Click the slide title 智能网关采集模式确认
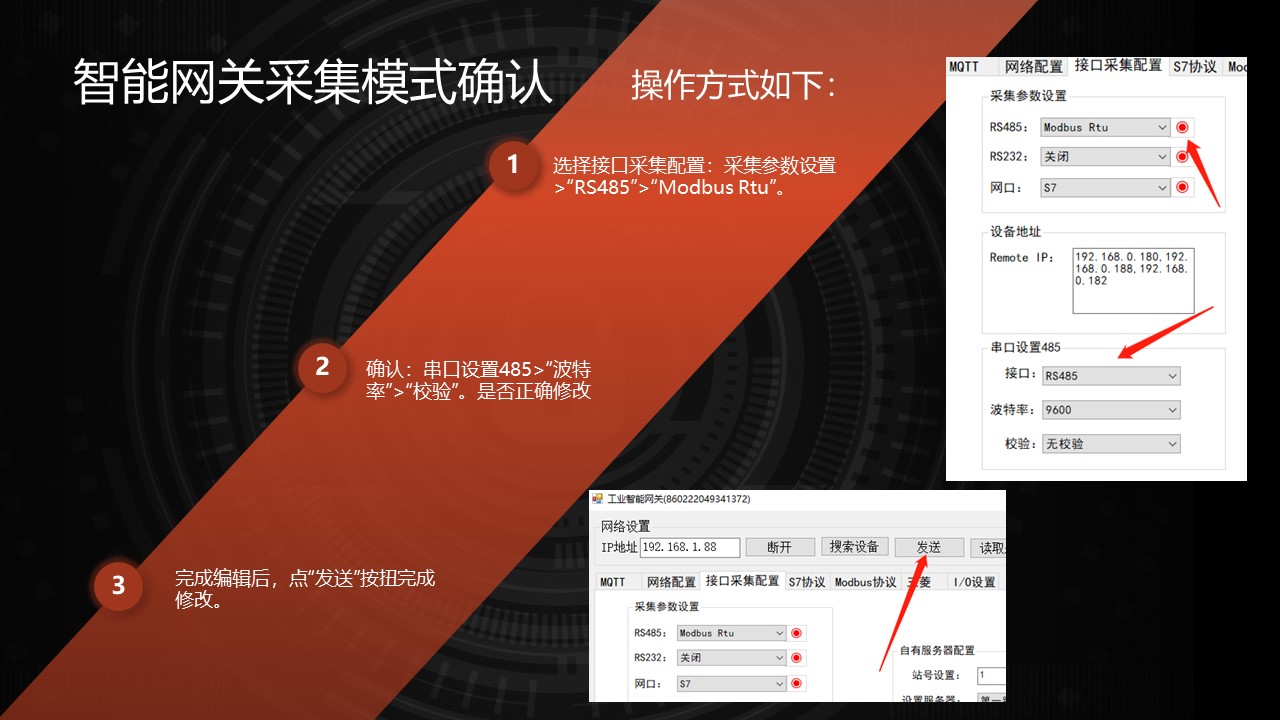The height and width of the screenshot is (720, 1280). (313, 82)
